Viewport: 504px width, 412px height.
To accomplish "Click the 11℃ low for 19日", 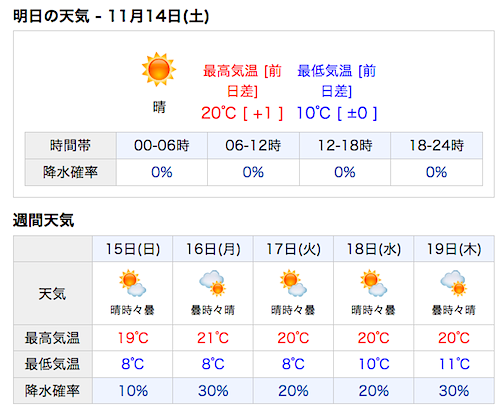I will (454, 364).
